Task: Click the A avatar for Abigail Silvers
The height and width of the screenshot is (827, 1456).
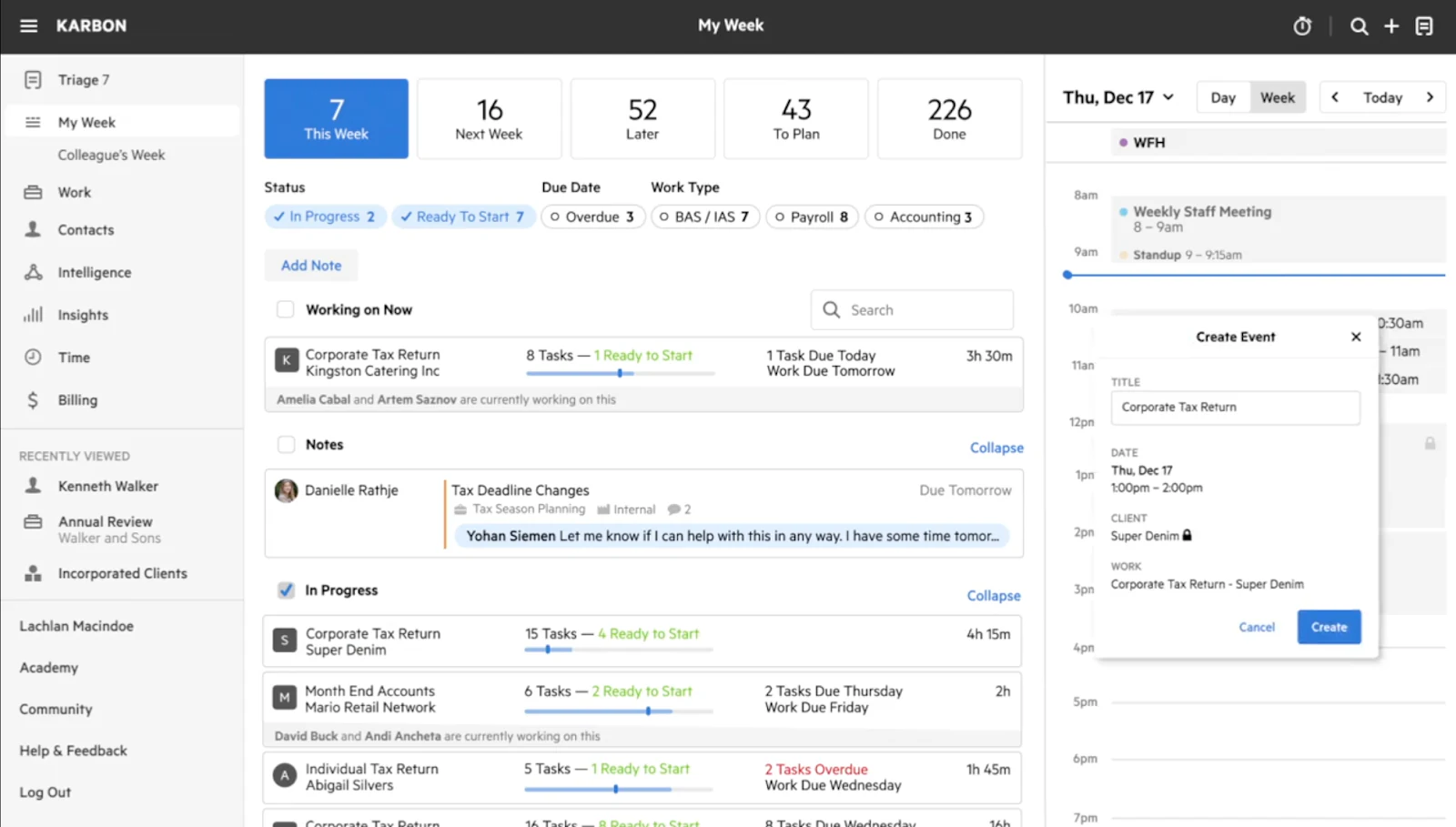Action: pos(285,775)
